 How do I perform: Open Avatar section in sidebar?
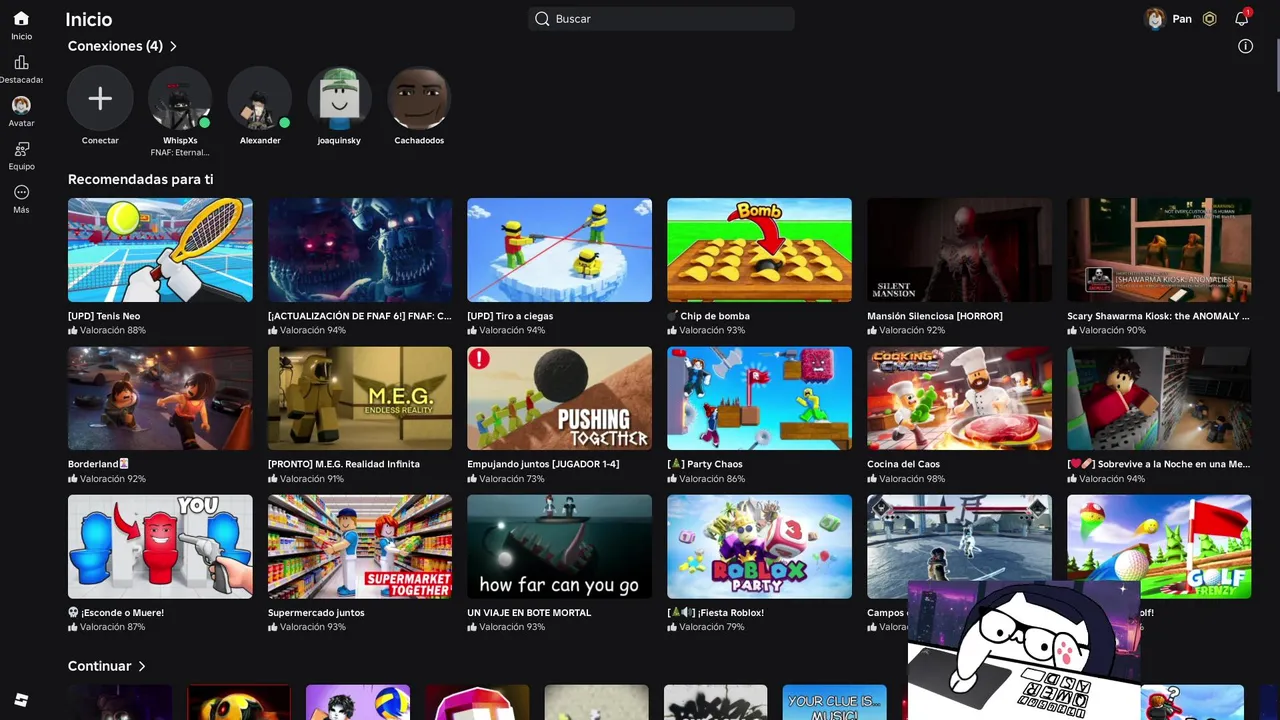[21, 105]
